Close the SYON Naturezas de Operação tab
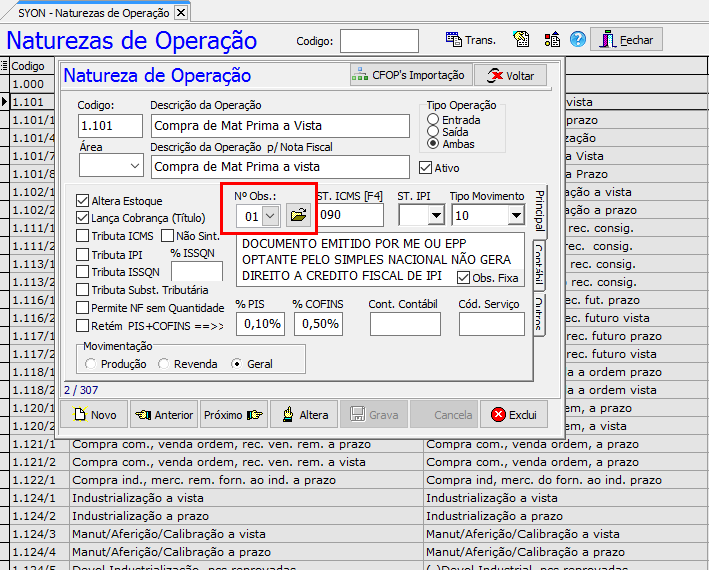 pyautogui.click(x=180, y=13)
